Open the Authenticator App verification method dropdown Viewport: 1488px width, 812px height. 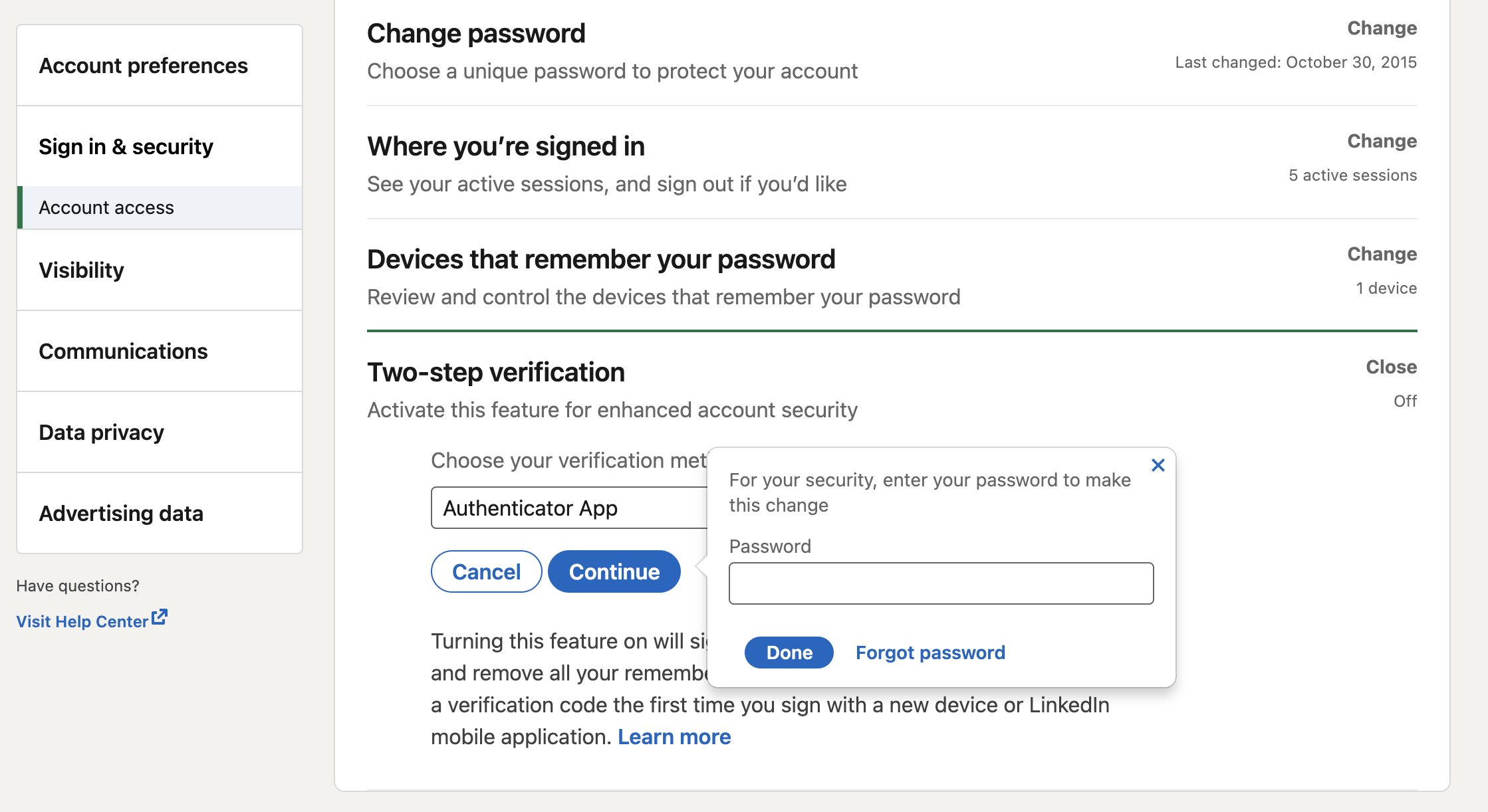pyautogui.click(x=569, y=508)
